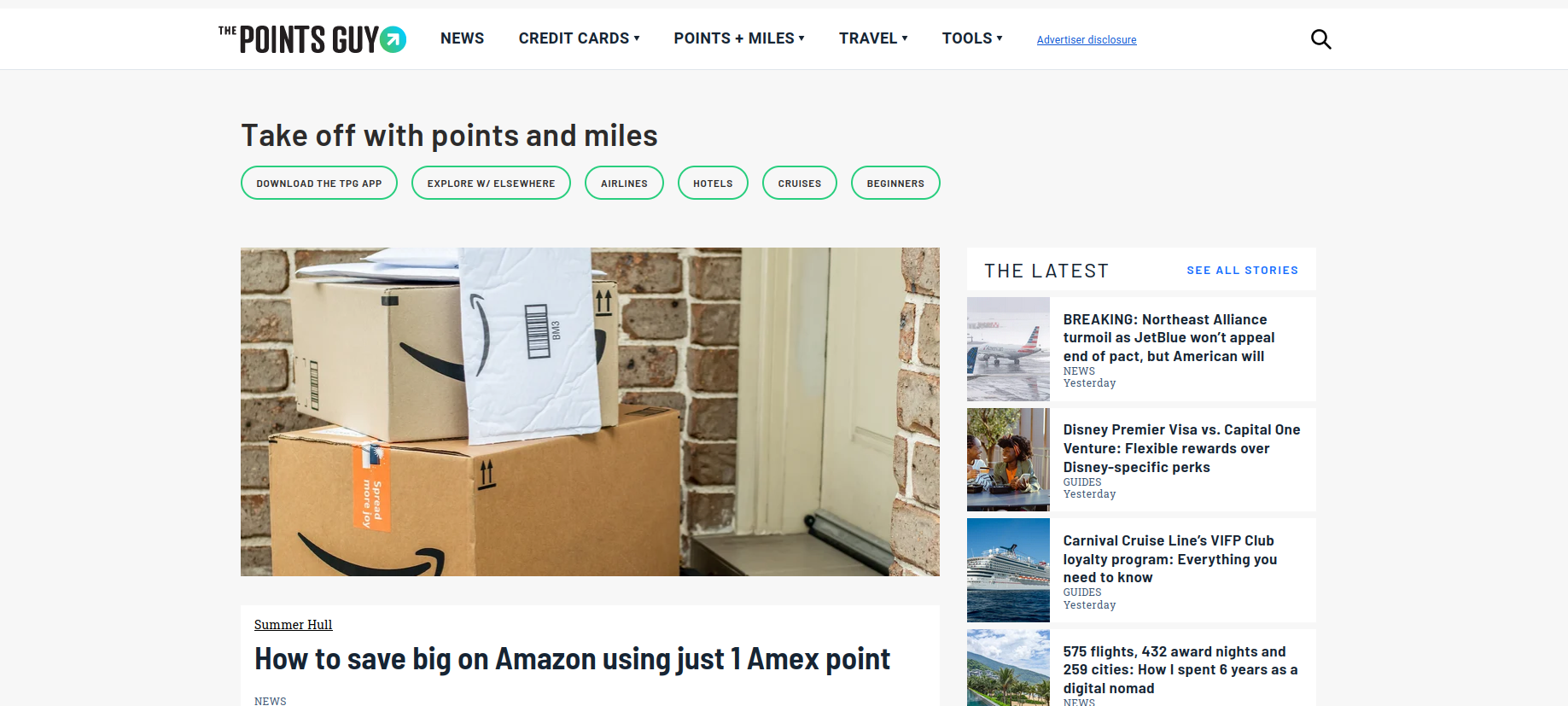Open author Summer Hull's page

pos(293,625)
